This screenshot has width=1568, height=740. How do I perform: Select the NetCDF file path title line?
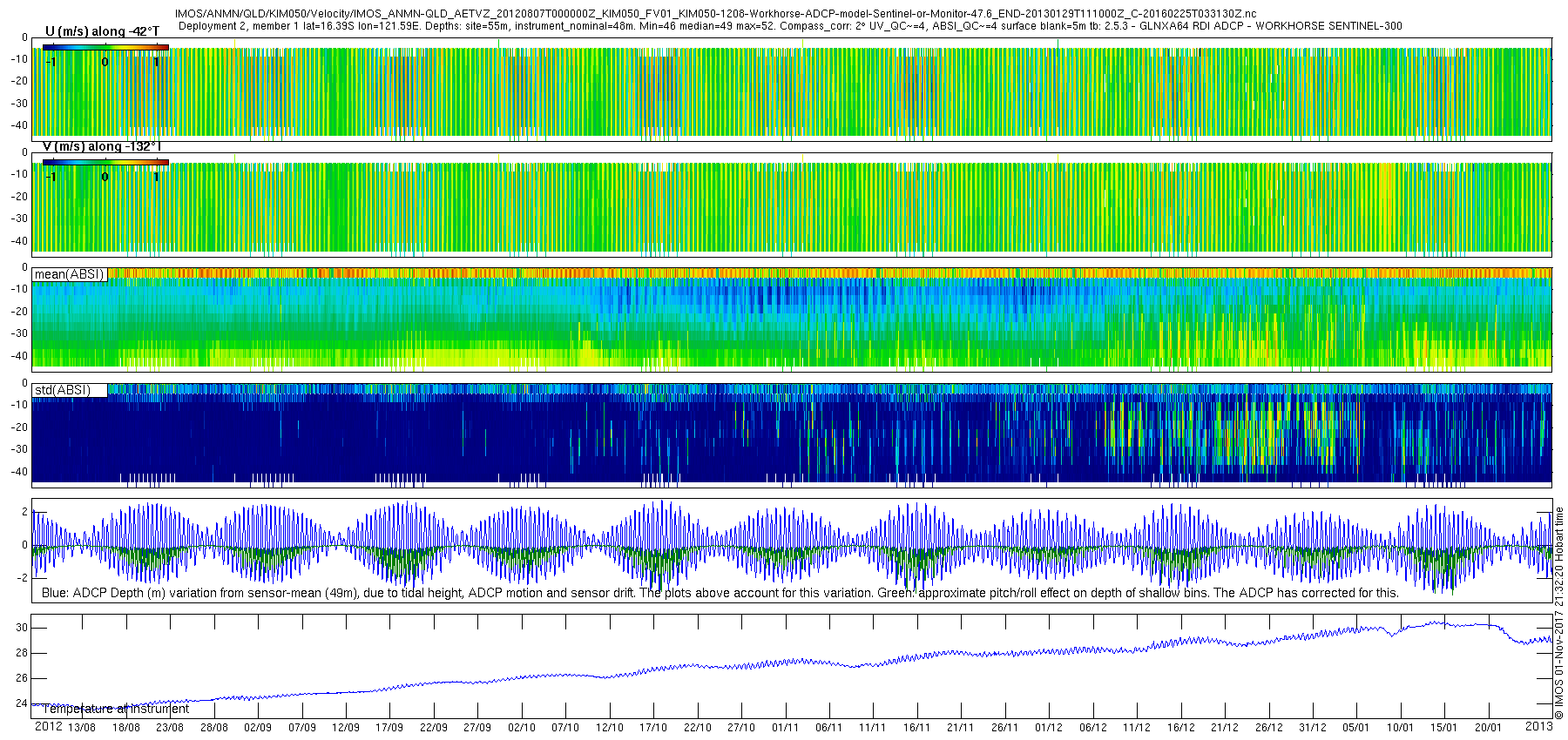coord(716,14)
